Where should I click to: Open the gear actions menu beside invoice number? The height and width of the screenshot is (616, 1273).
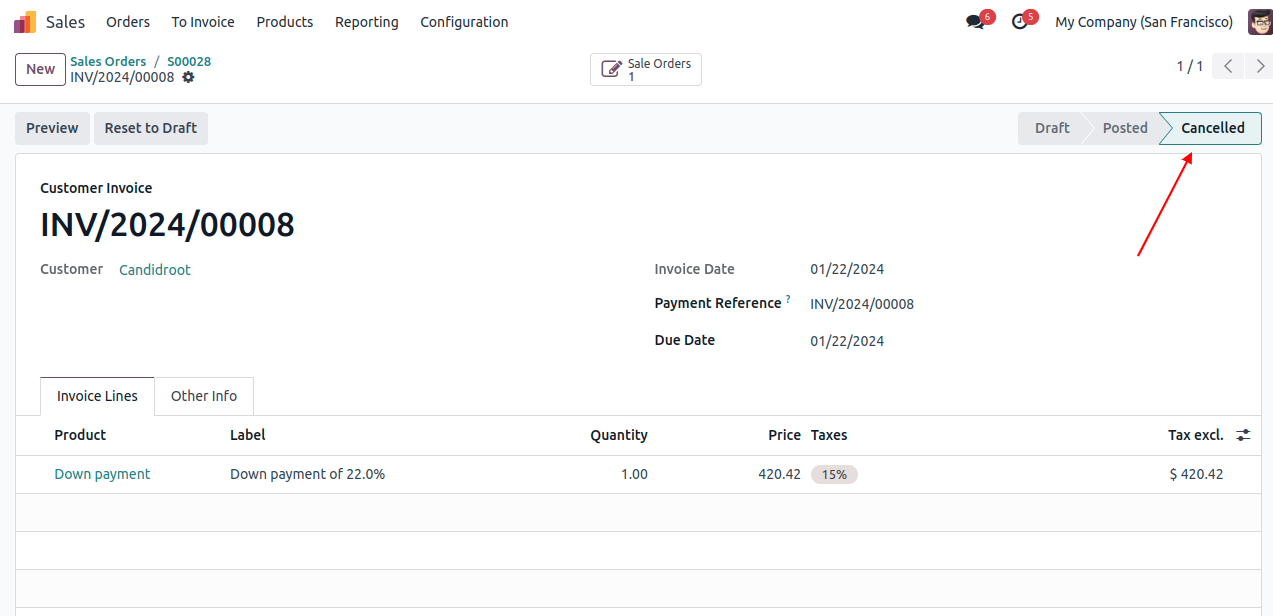(x=188, y=77)
